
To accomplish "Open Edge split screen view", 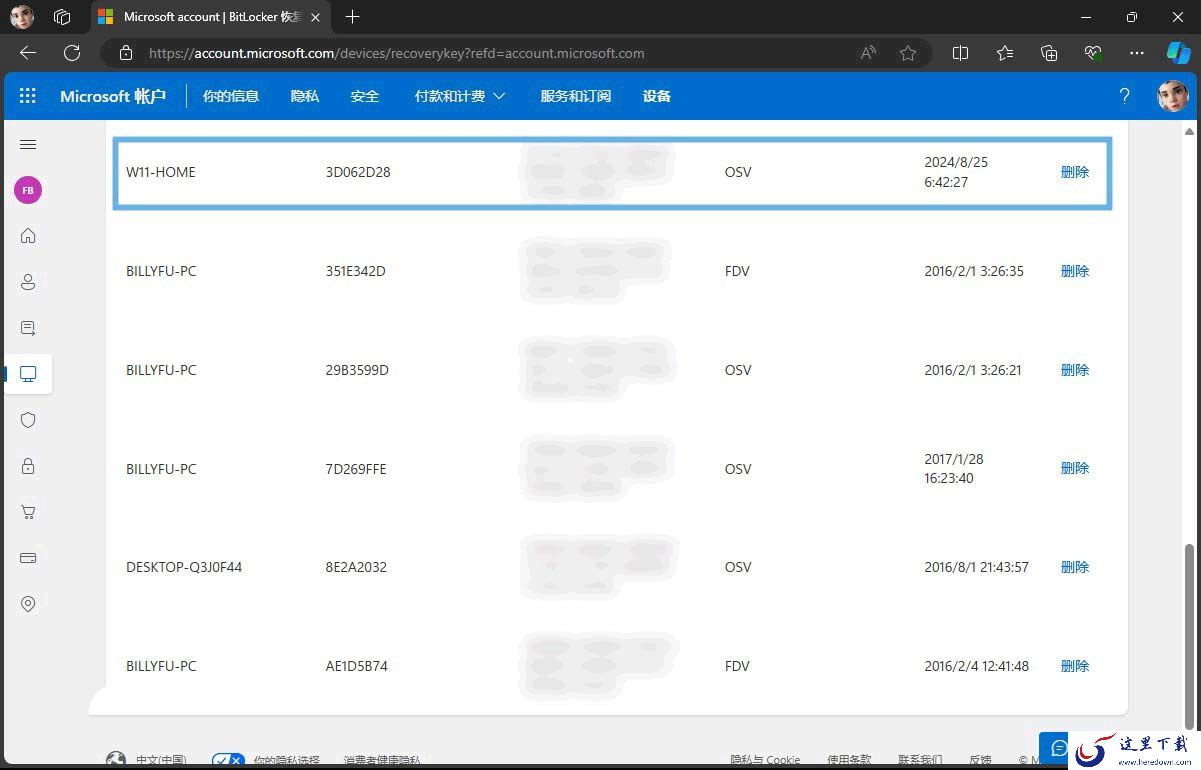I will (x=960, y=53).
